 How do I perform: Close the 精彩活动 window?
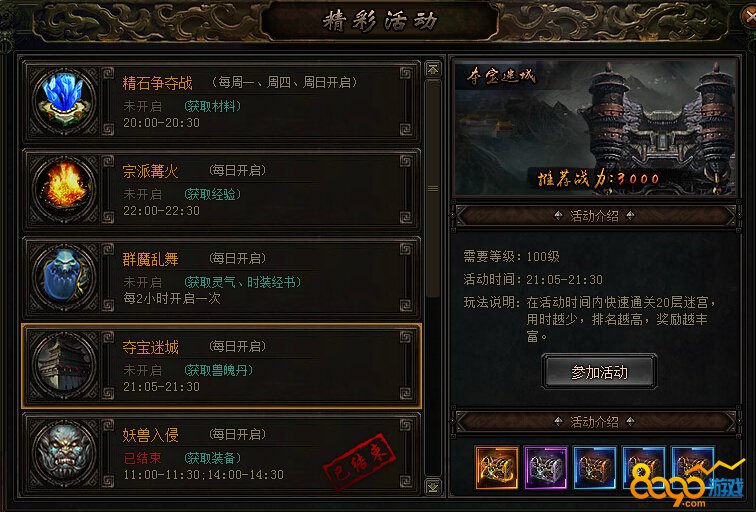coord(748,17)
